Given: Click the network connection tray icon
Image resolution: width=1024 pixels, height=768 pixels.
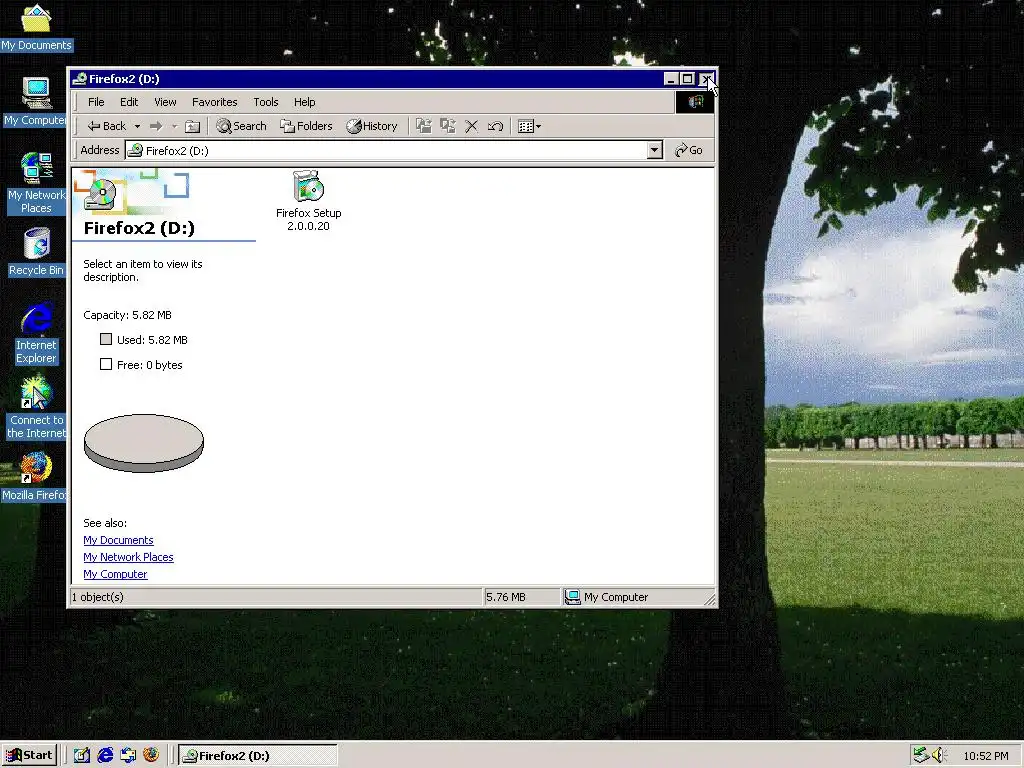Looking at the screenshot, I should tap(921, 756).
